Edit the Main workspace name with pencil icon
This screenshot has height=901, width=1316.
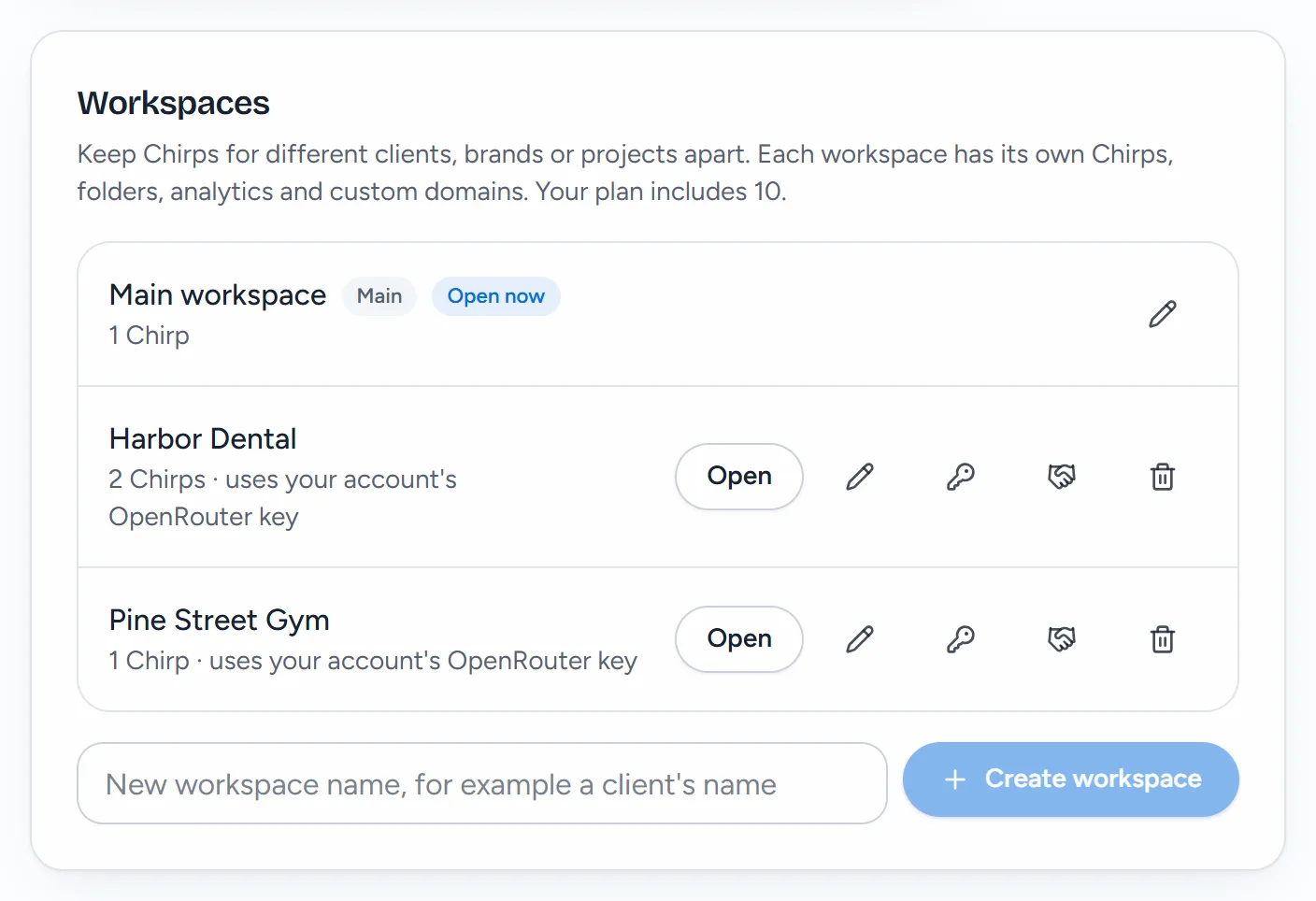1162,314
